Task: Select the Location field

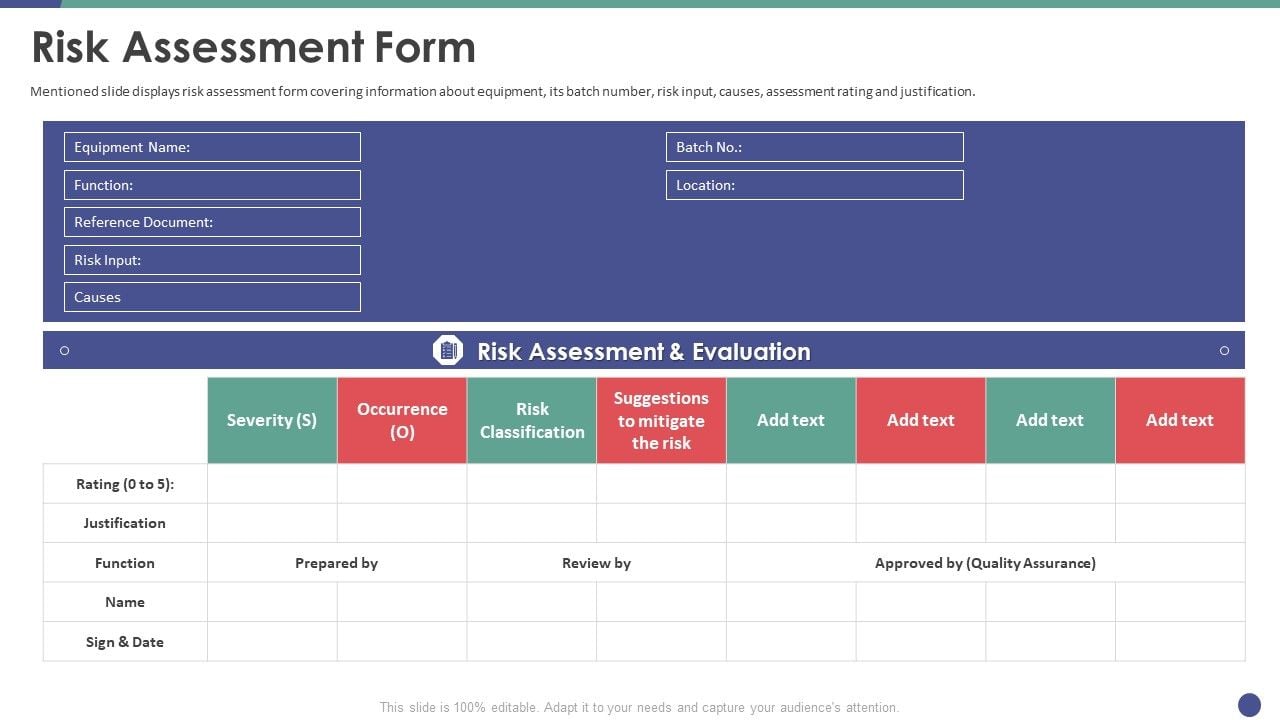Action: [x=815, y=185]
